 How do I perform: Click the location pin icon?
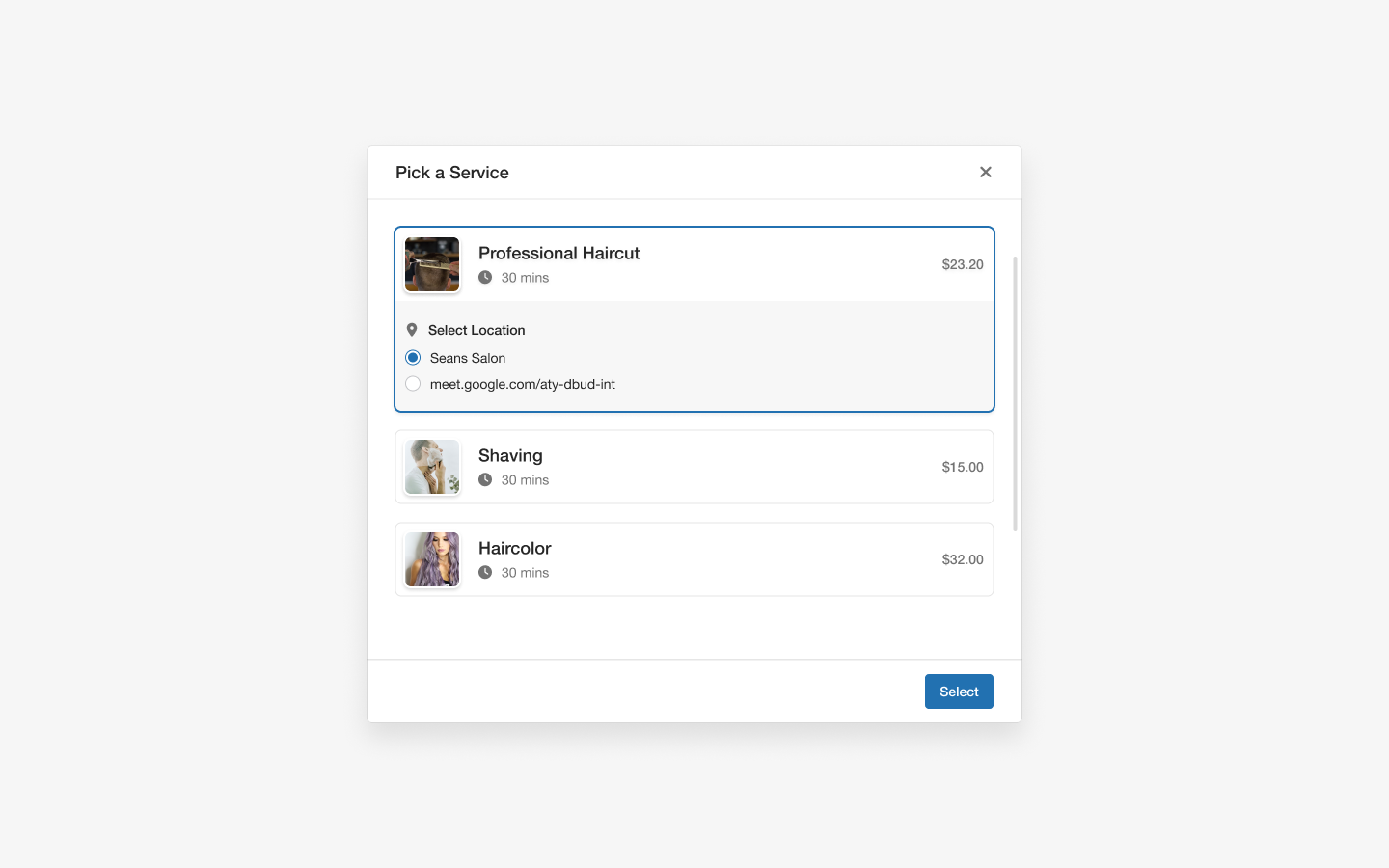(412, 330)
